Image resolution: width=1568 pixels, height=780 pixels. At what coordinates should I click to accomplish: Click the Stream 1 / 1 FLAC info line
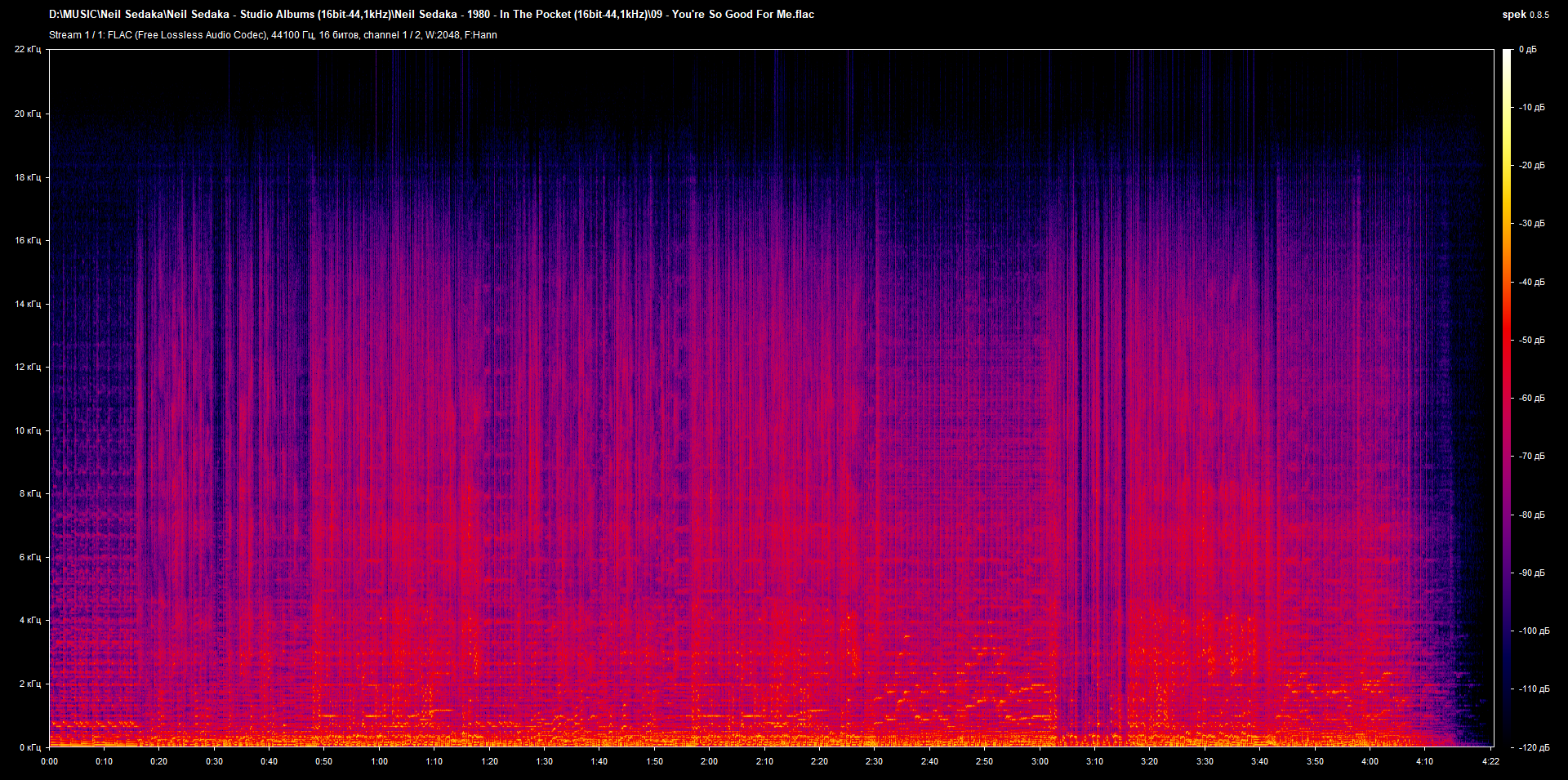273,35
